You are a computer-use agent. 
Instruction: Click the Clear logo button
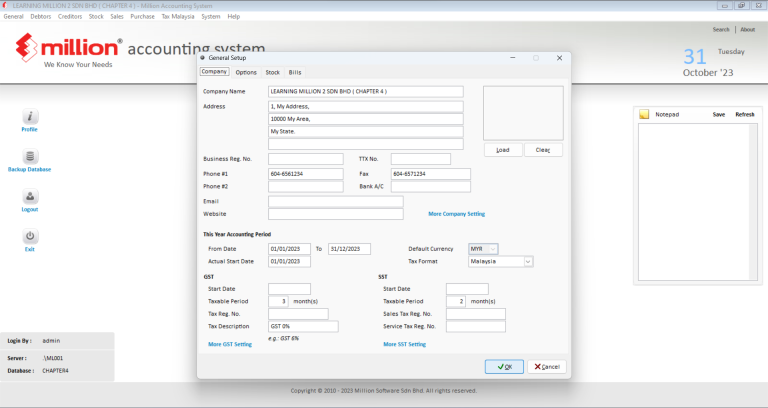tap(543, 150)
